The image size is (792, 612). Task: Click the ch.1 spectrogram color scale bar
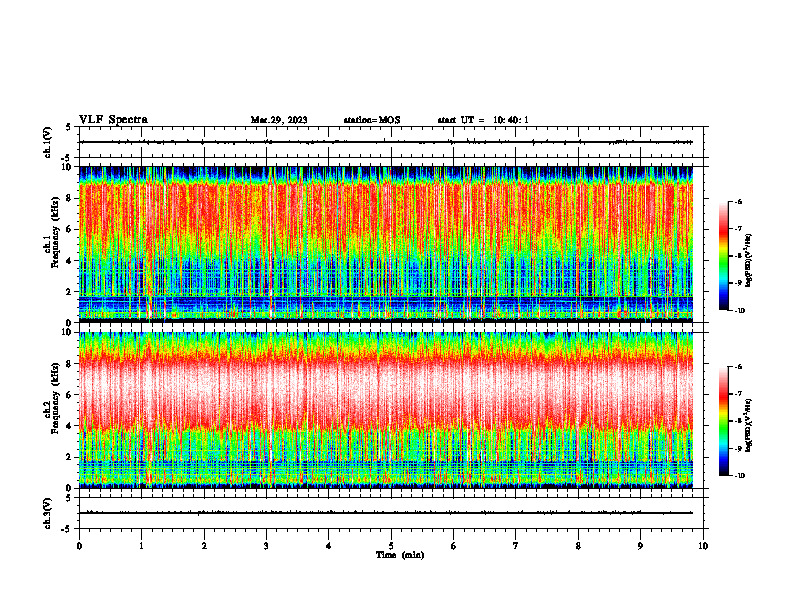(723, 256)
